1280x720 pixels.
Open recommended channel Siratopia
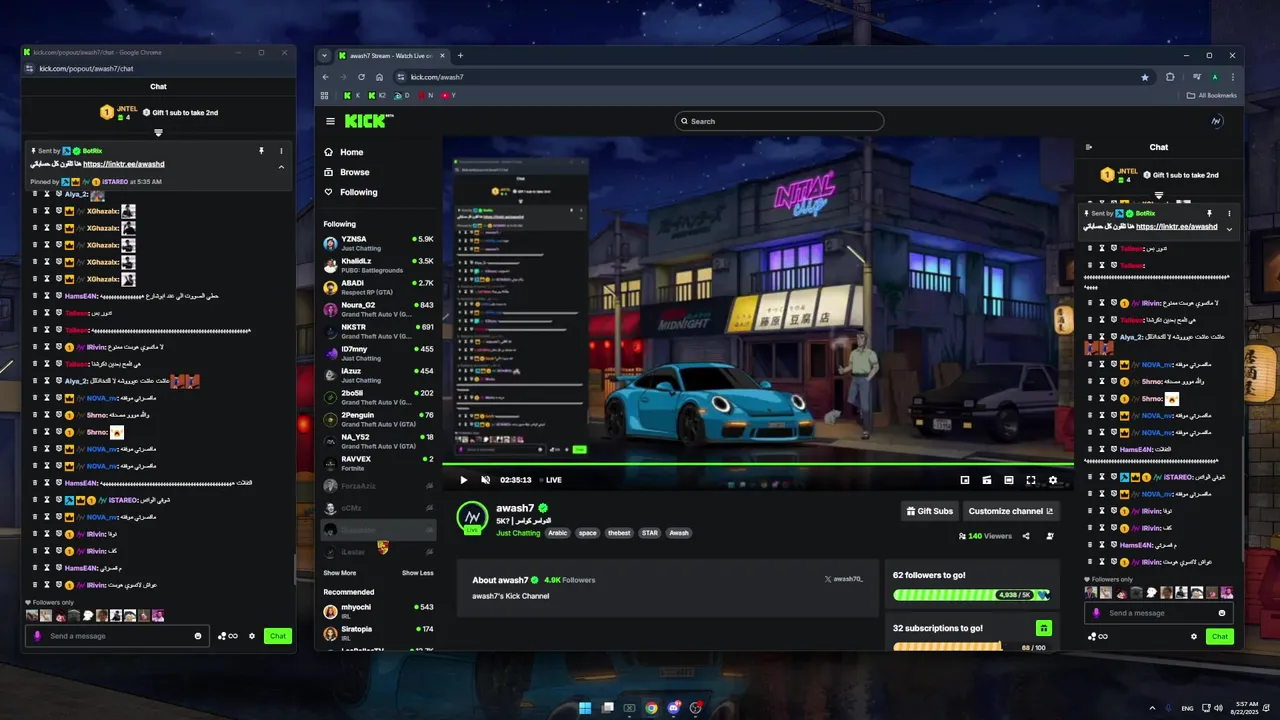[378, 633]
